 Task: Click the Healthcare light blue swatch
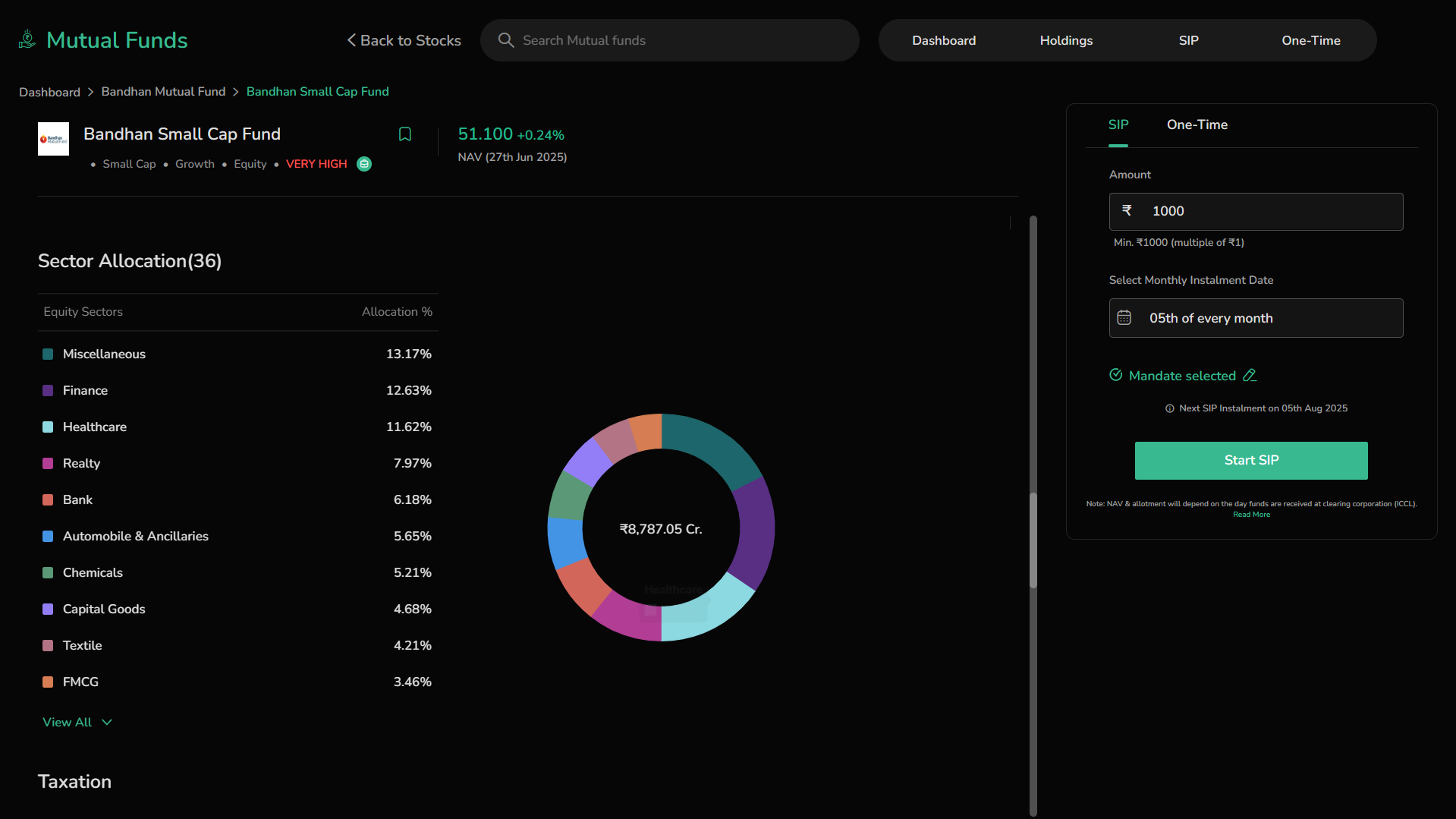48,427
